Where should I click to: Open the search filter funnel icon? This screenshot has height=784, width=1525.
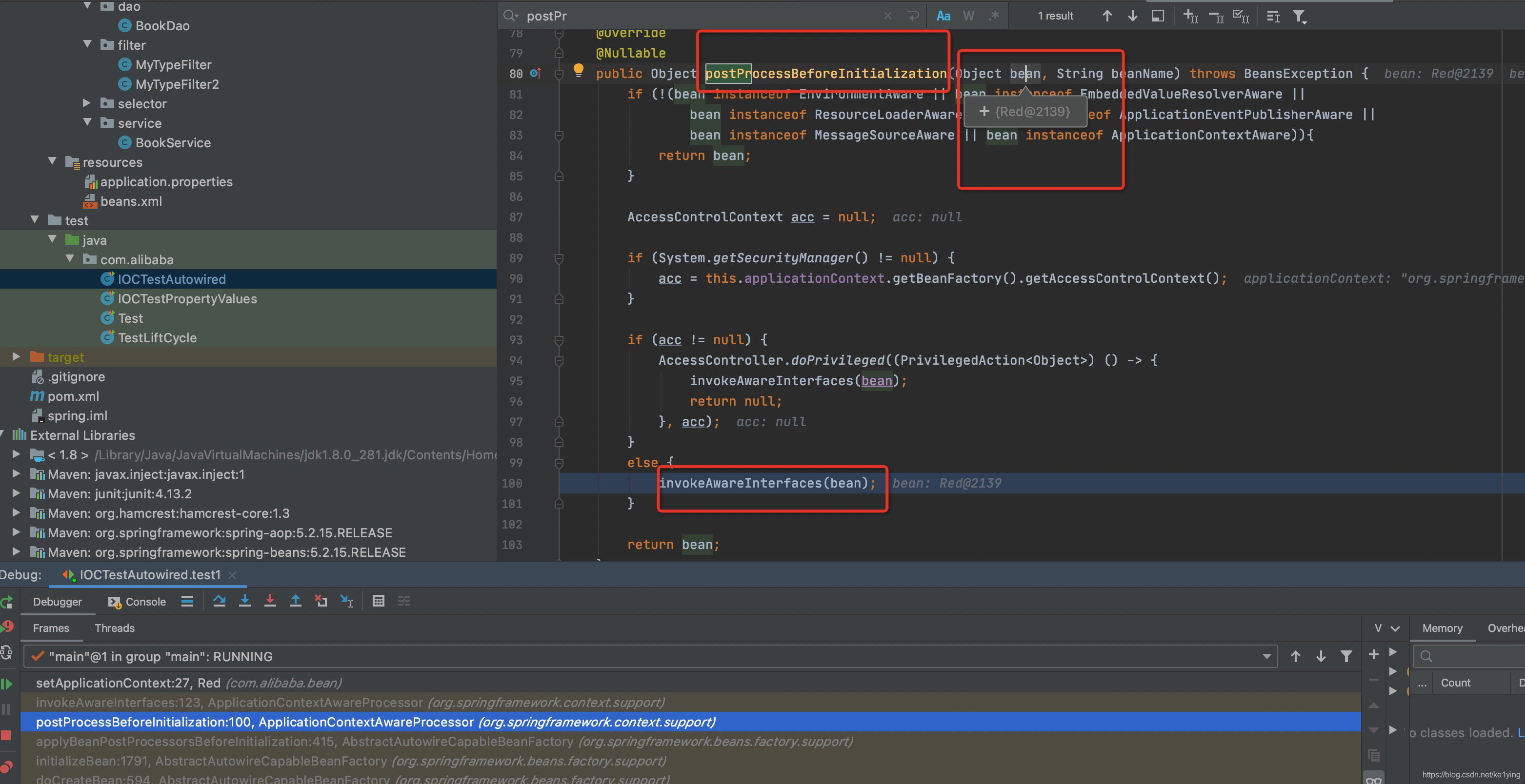click(x=1299, y=16)
